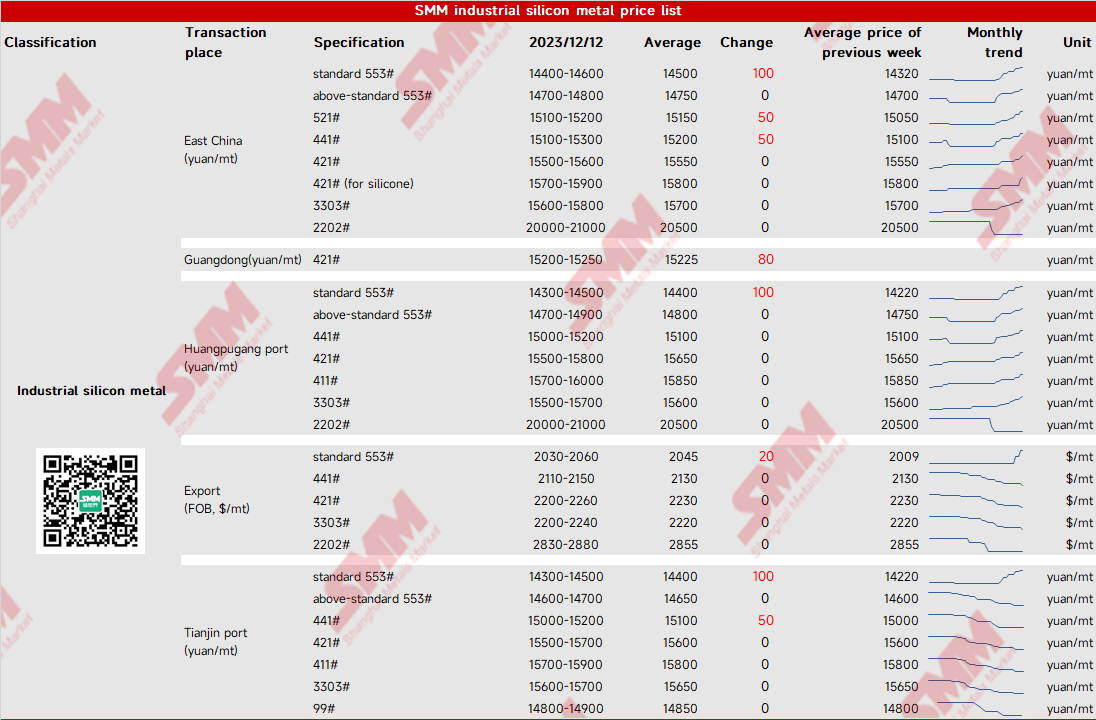1096x720 pixels.
Task: Click the average value '14750'
Action: (680, 96)
